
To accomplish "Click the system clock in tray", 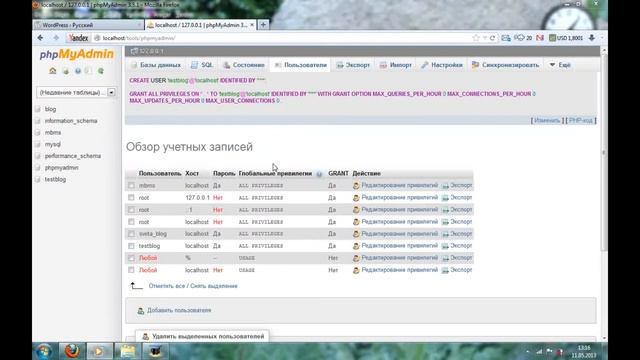I will (x=584, y=351).
